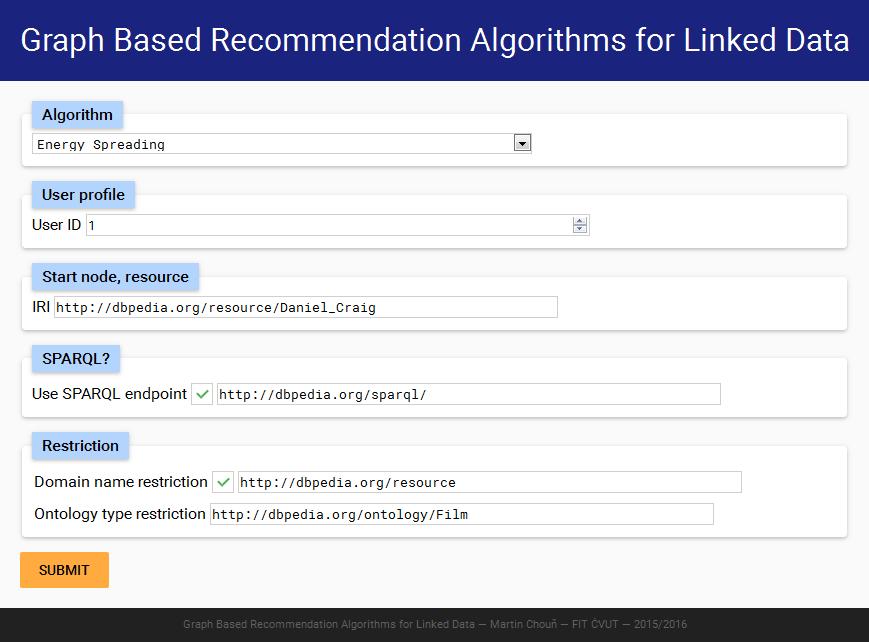
Task: Focus the IRI field containing Daniel_Craig
Action: point(305,307)
